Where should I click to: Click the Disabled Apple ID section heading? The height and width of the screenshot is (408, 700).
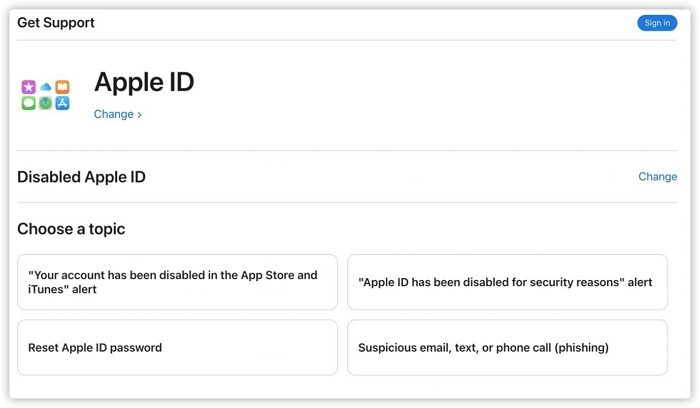pos(81,177)
